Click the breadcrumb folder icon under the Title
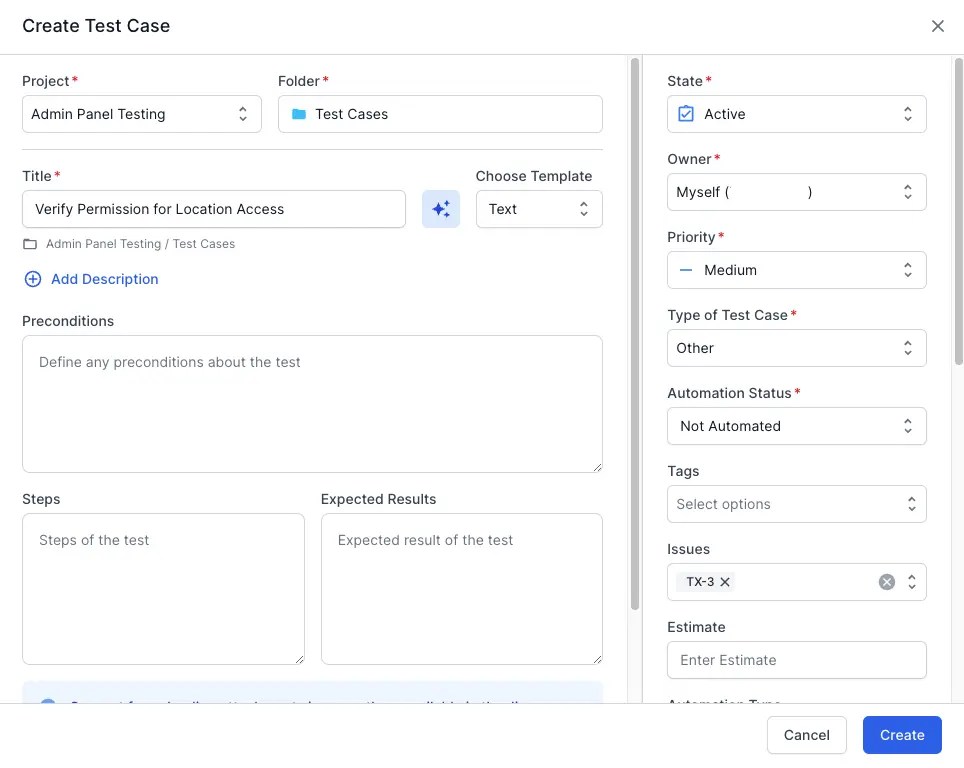The height and width of the screenshot is (768, 964). click(x=30, y=243)
